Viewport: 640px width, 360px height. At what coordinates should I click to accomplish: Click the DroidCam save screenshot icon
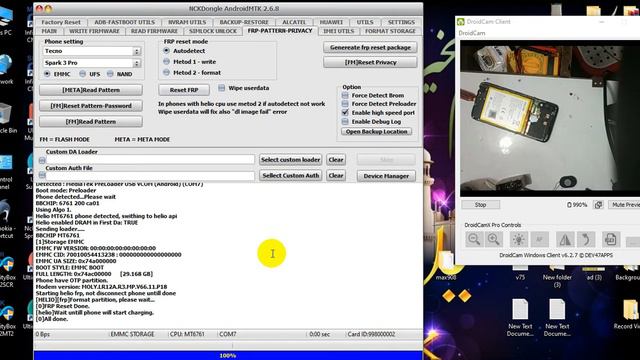(611, 239)
